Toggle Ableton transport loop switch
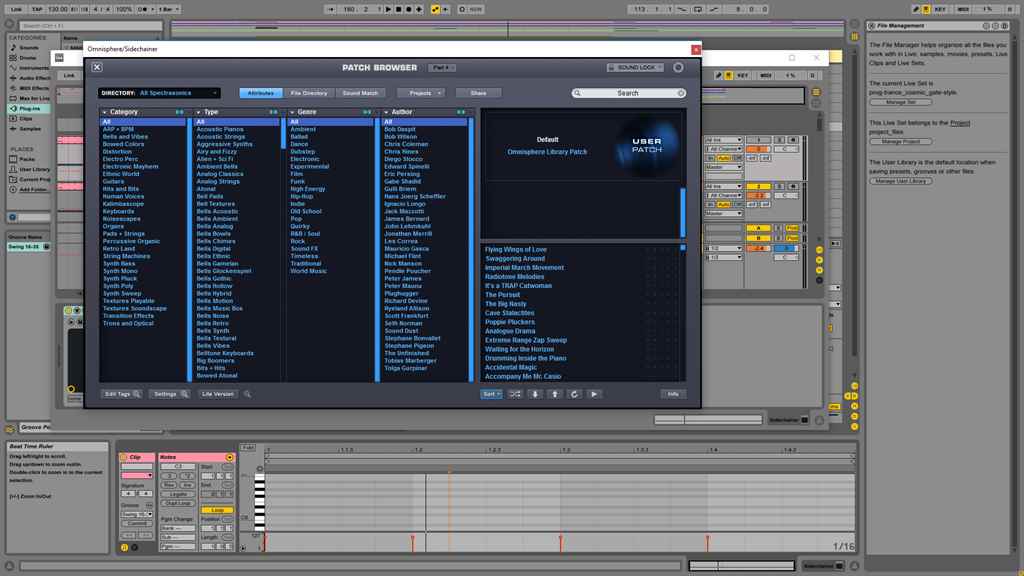This screenshot has width=1024, height=576. click(x=697, y=9)
